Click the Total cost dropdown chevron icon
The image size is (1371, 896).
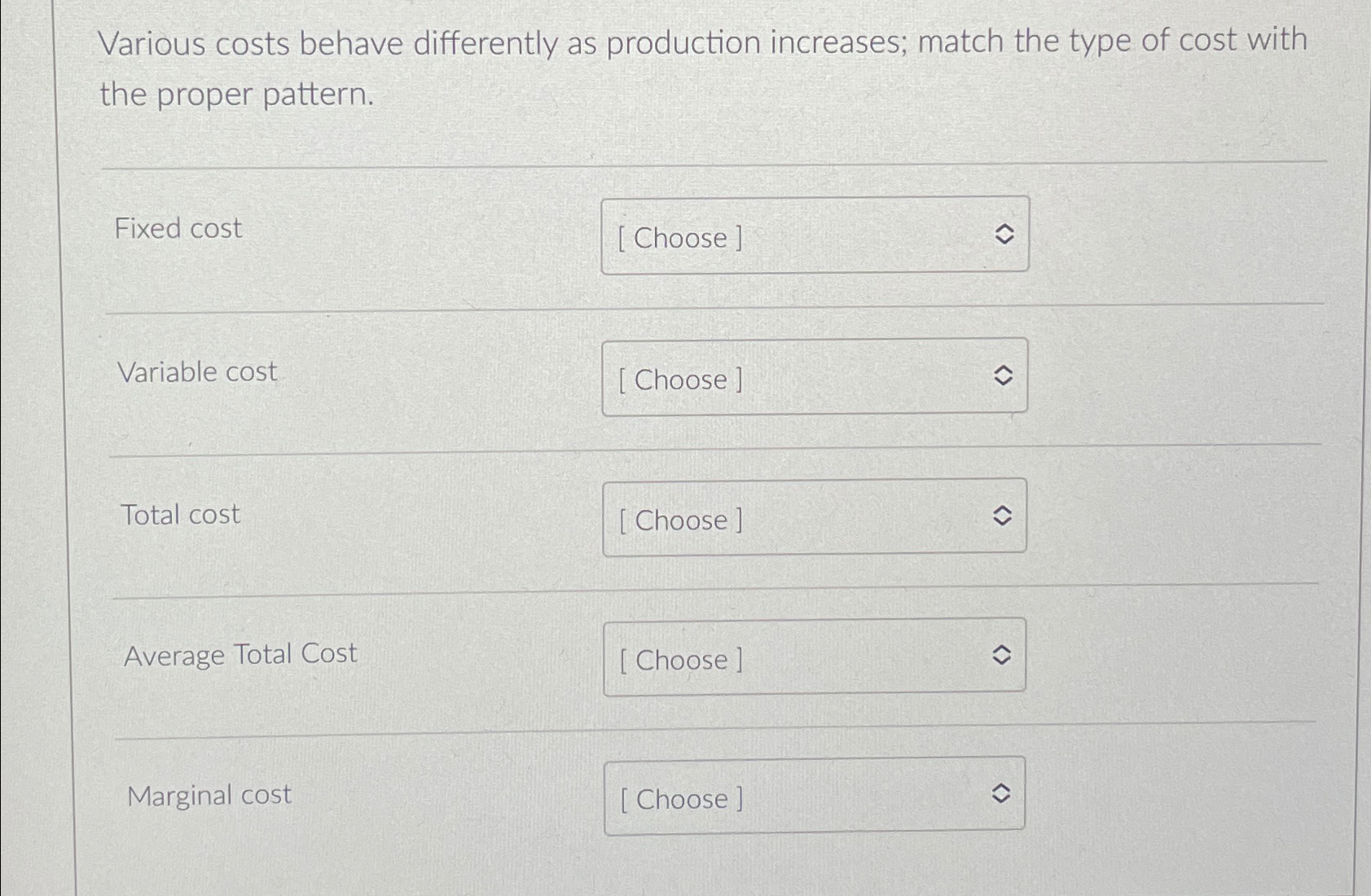[x=1004, y=515]
